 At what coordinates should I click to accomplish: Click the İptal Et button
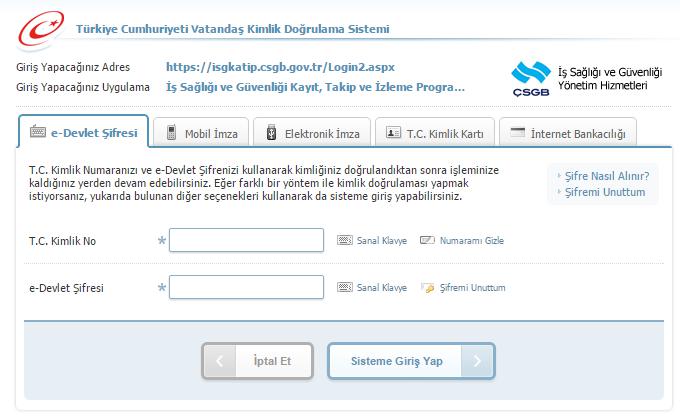[x=258, y=361]
